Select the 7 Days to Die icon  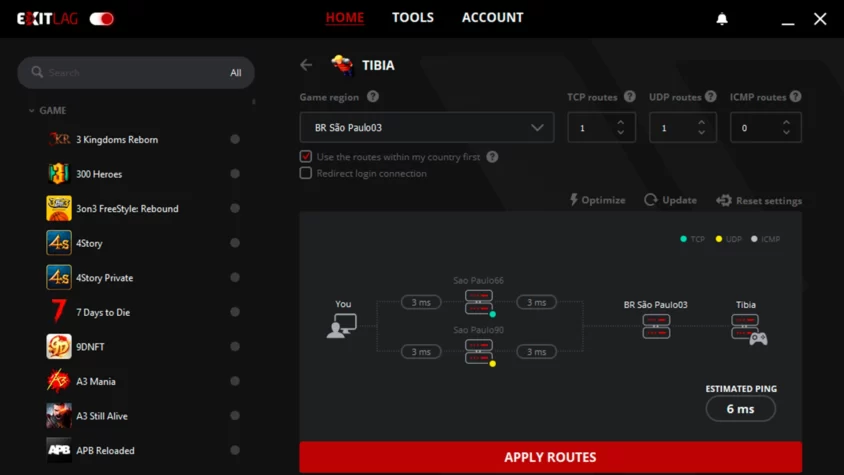[x=59, y=312]
